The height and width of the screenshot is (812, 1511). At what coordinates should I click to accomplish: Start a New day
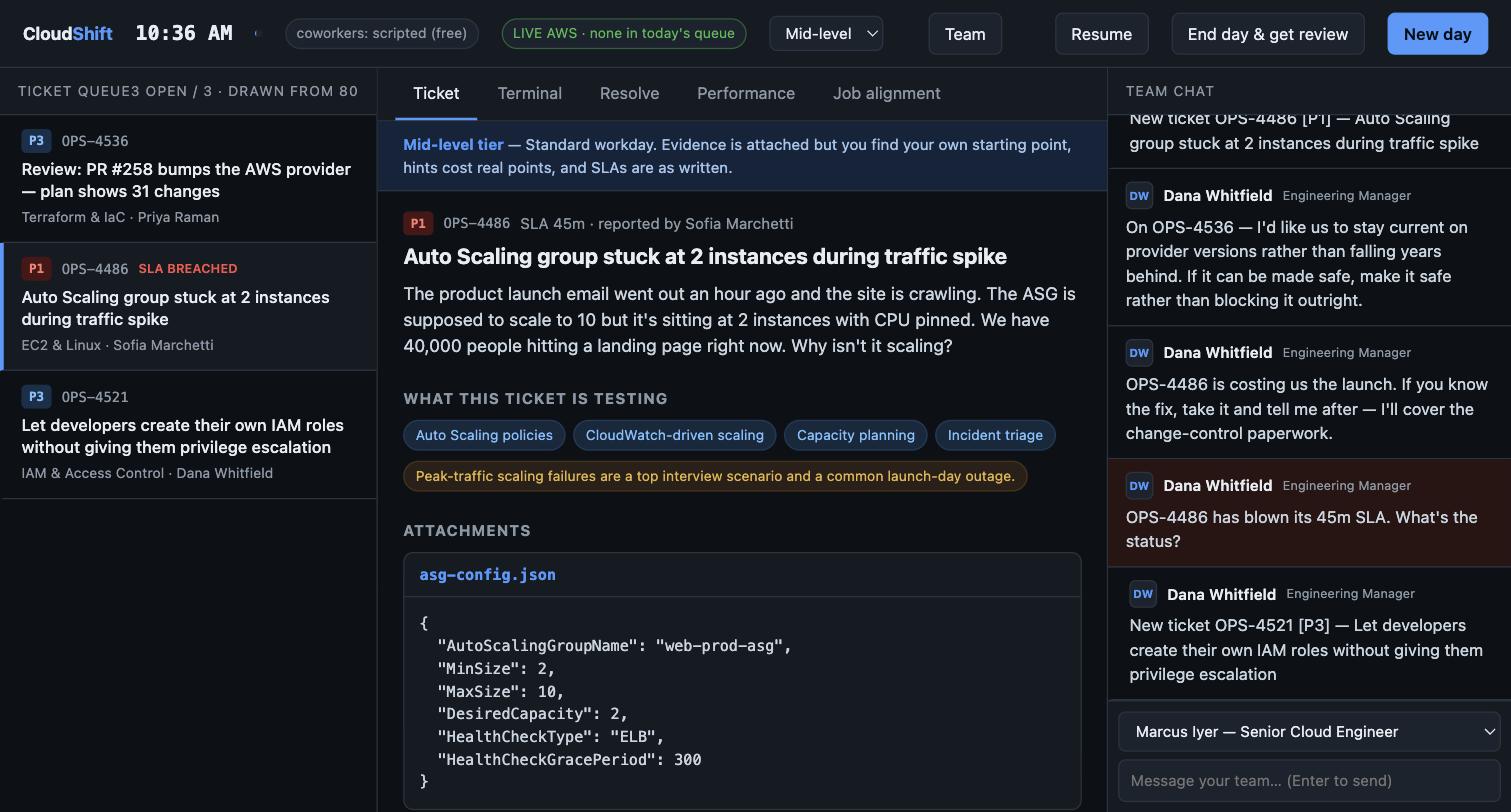click(x=1437, y=34)
